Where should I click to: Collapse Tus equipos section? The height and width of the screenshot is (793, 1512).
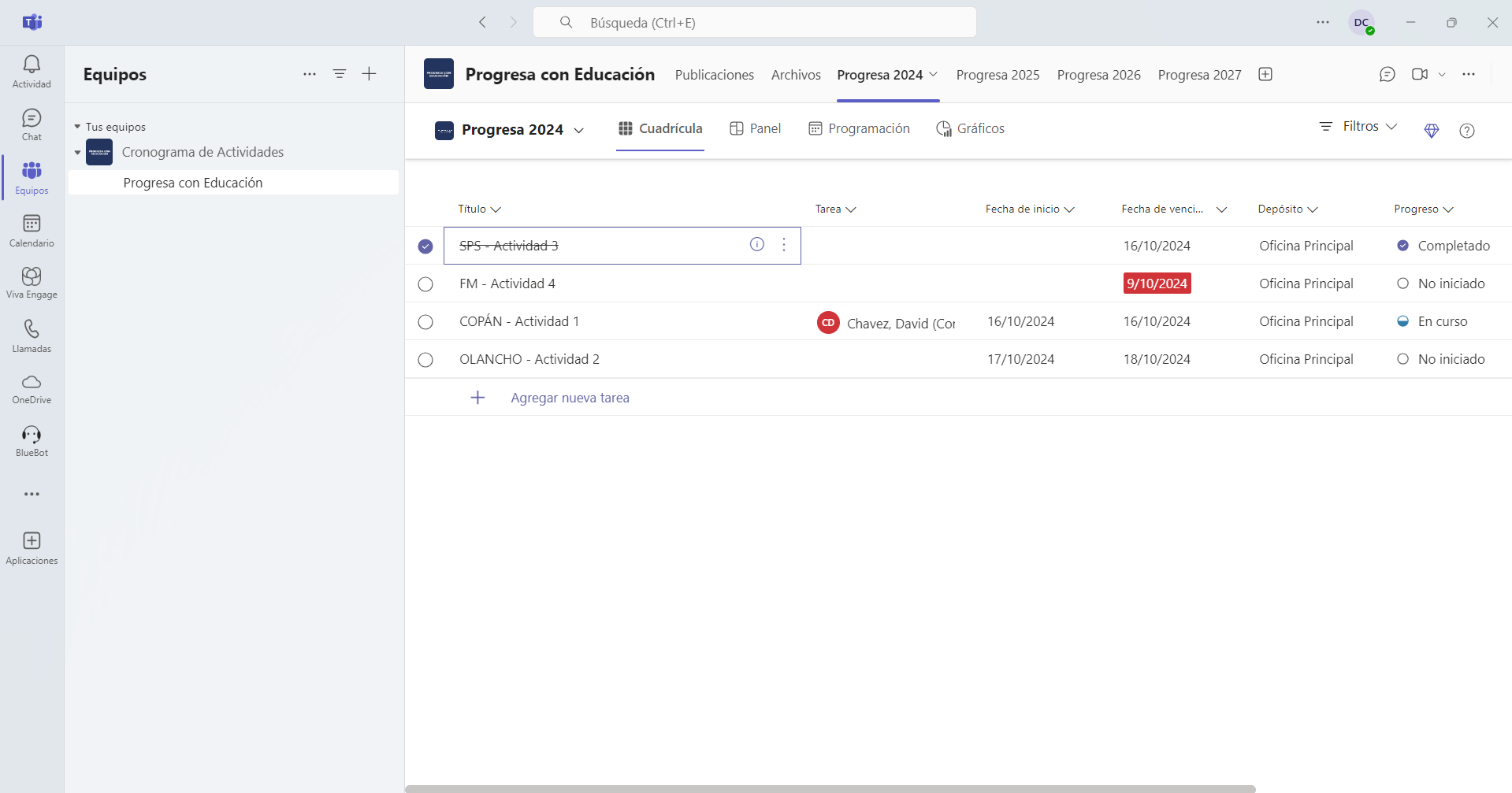point(77,127)
